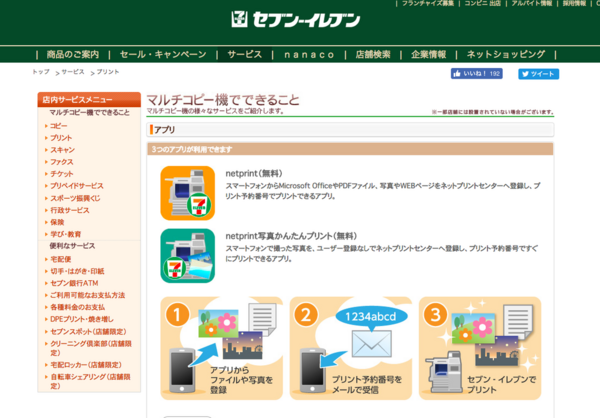Click the 店内サービスメニュー sidebar header

pos(89,100)
